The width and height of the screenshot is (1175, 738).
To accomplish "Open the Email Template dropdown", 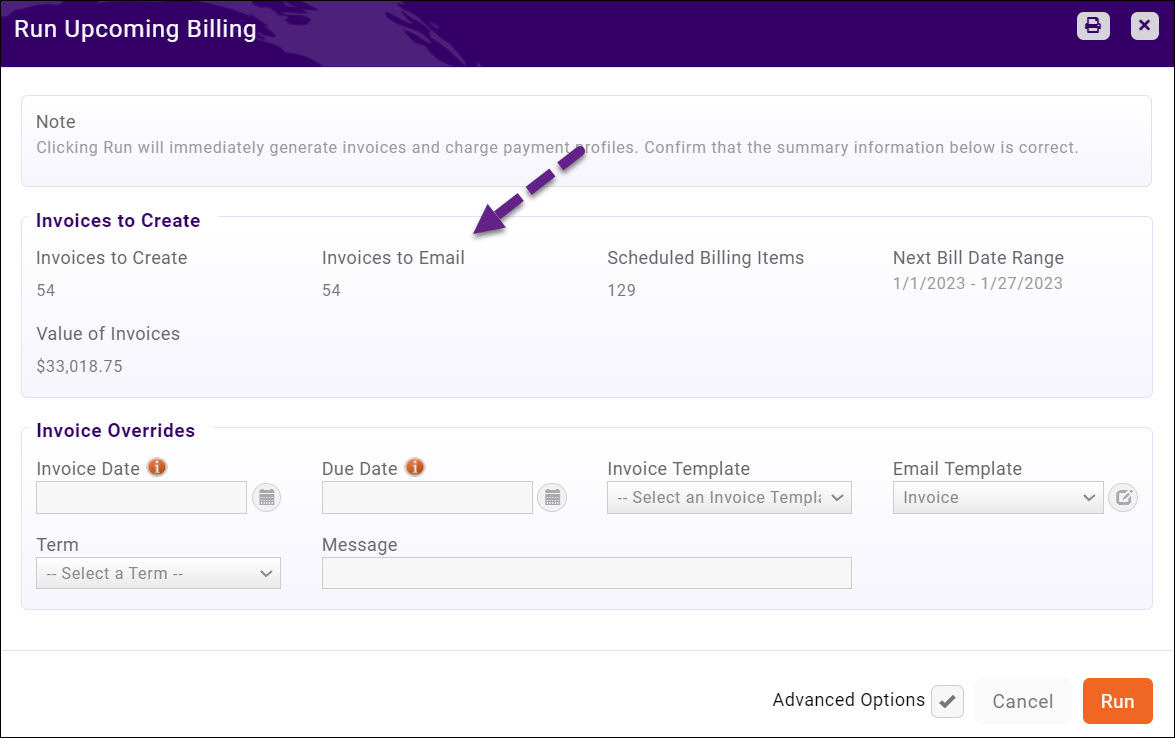I will pyautogui.click(x=997, y=497).
